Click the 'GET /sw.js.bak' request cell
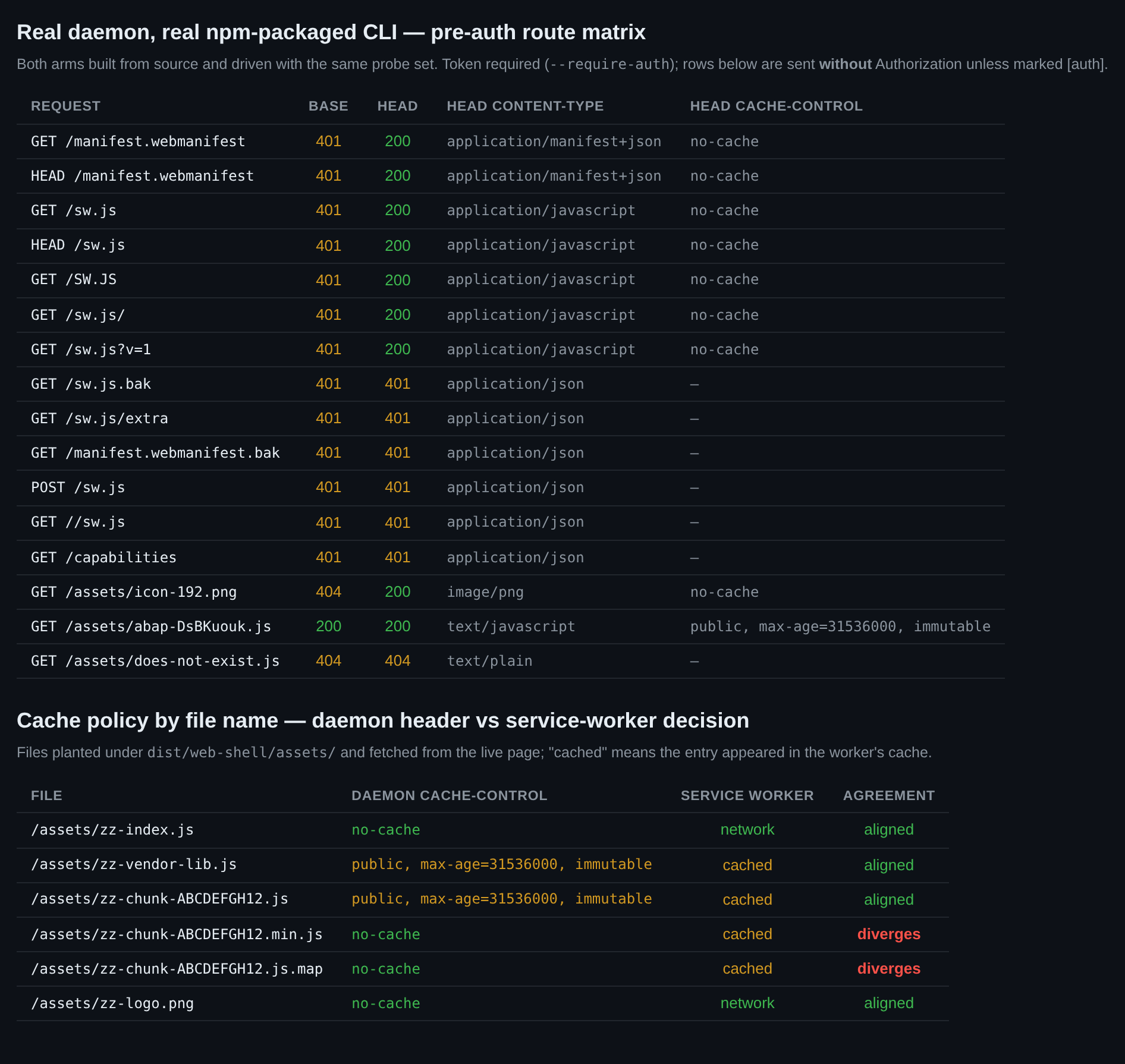 point(91,384)
